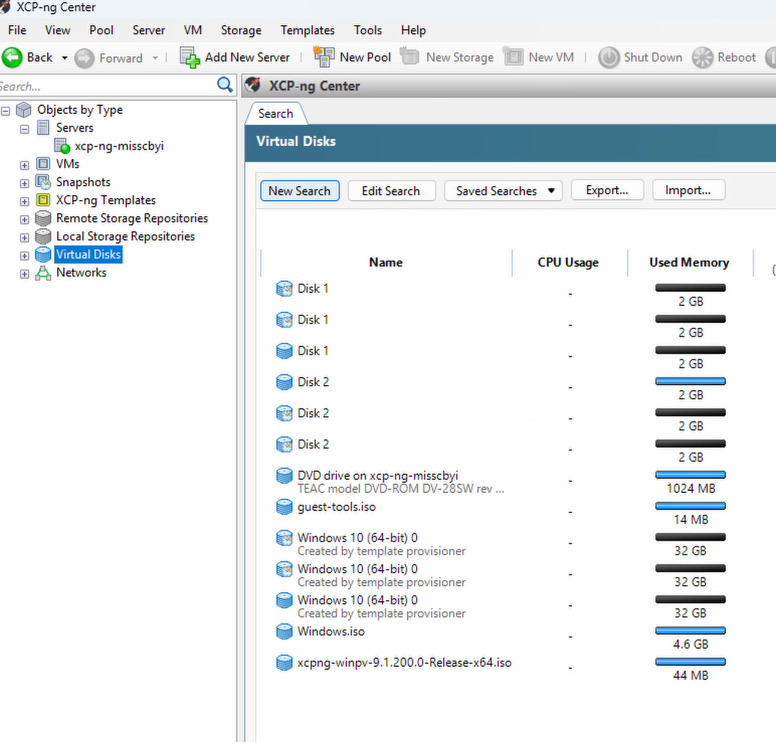Click the search magnifier icon
776x742 pixels.
coord(225,85)
